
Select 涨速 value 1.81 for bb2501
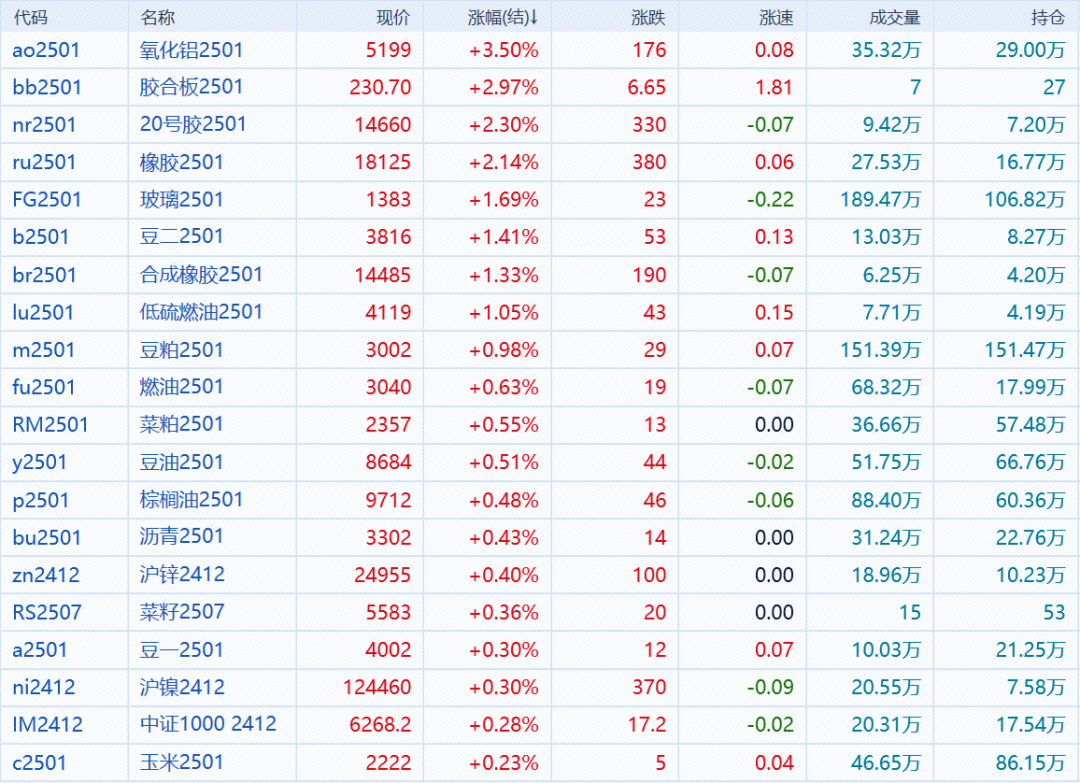point(774,87)
